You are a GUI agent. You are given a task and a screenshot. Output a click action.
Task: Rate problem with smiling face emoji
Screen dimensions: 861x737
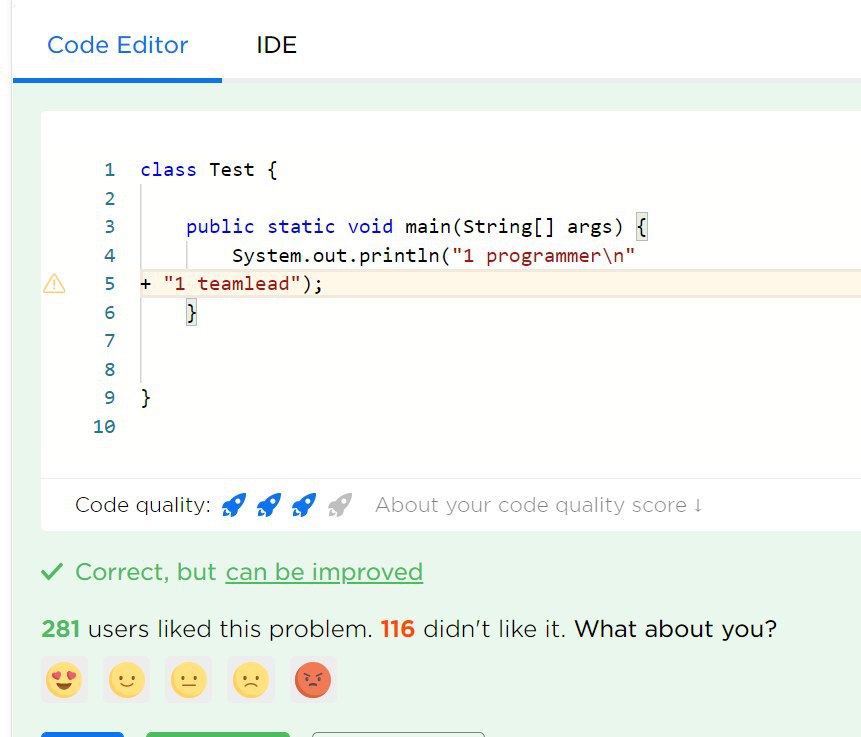[x=126, y=679]
